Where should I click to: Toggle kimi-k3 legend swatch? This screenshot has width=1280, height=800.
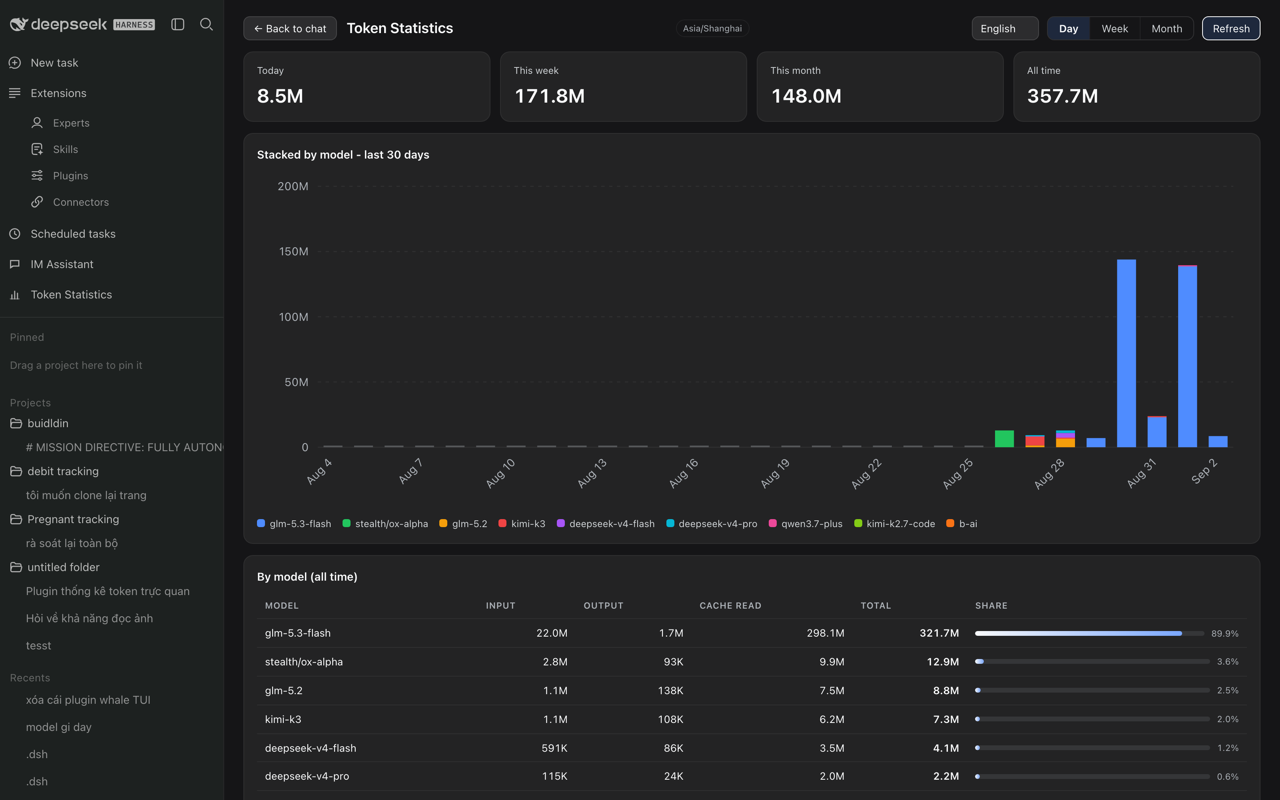click(x=502, y=523)
